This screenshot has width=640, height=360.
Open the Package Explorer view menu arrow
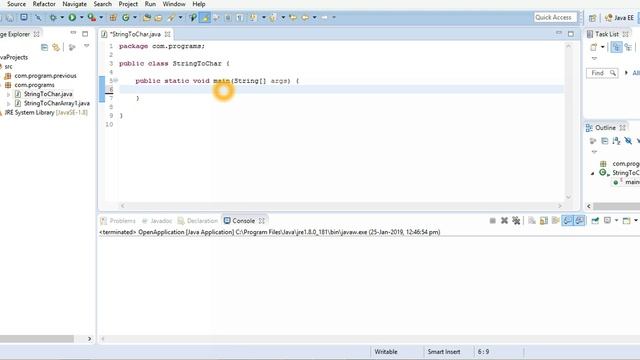point(87,46)
